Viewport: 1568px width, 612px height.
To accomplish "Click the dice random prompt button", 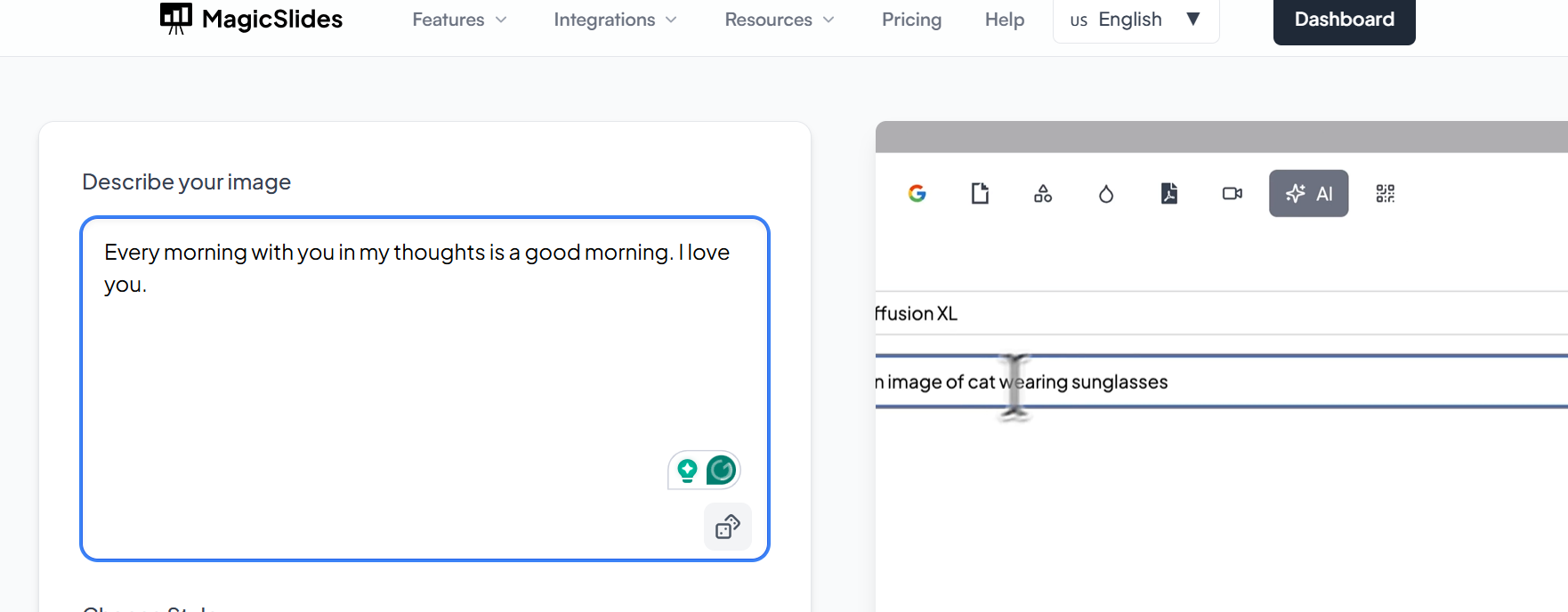I will tap(727, 527).
